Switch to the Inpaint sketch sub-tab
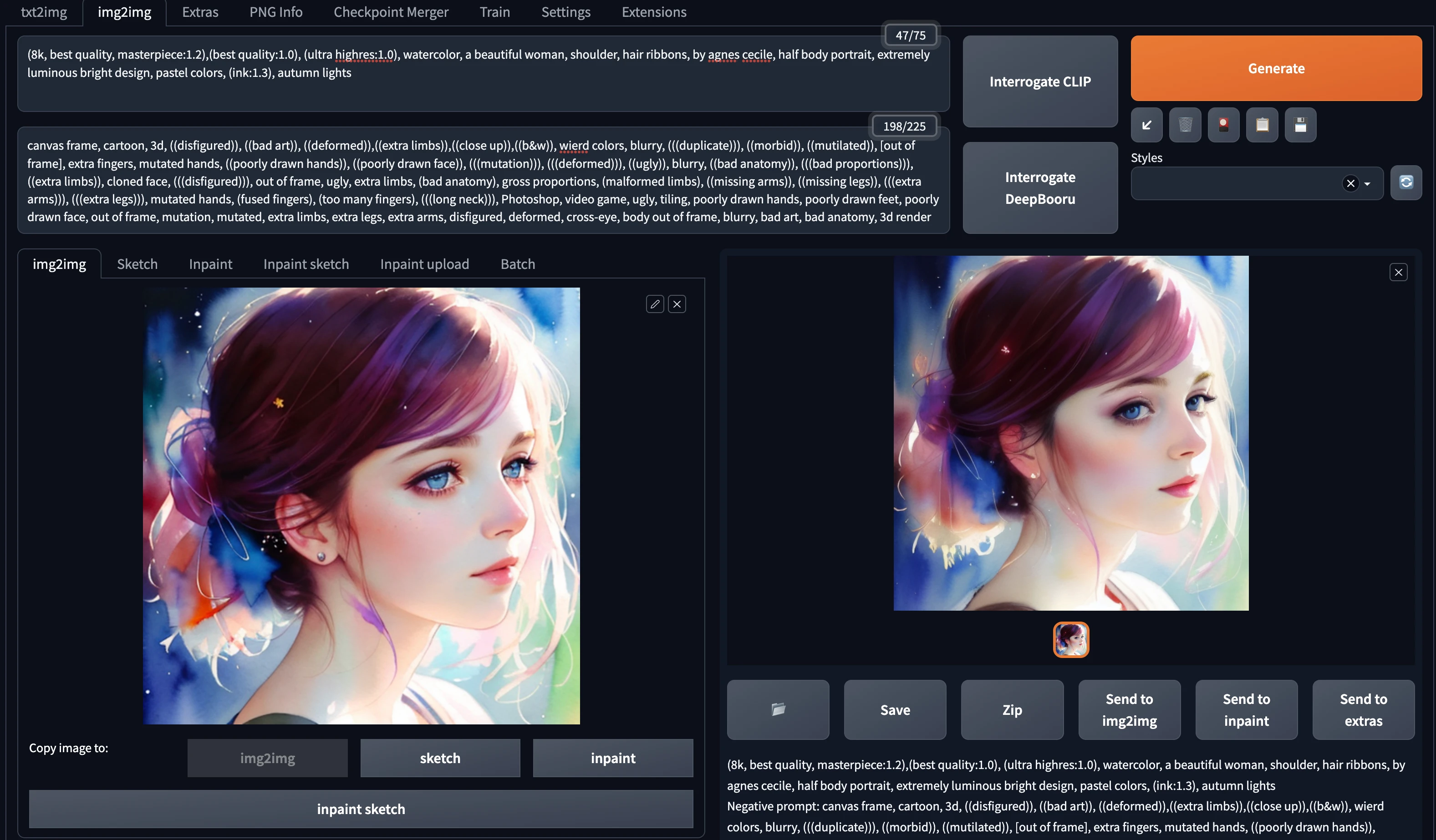1436x840 pixels. (306, 264)
